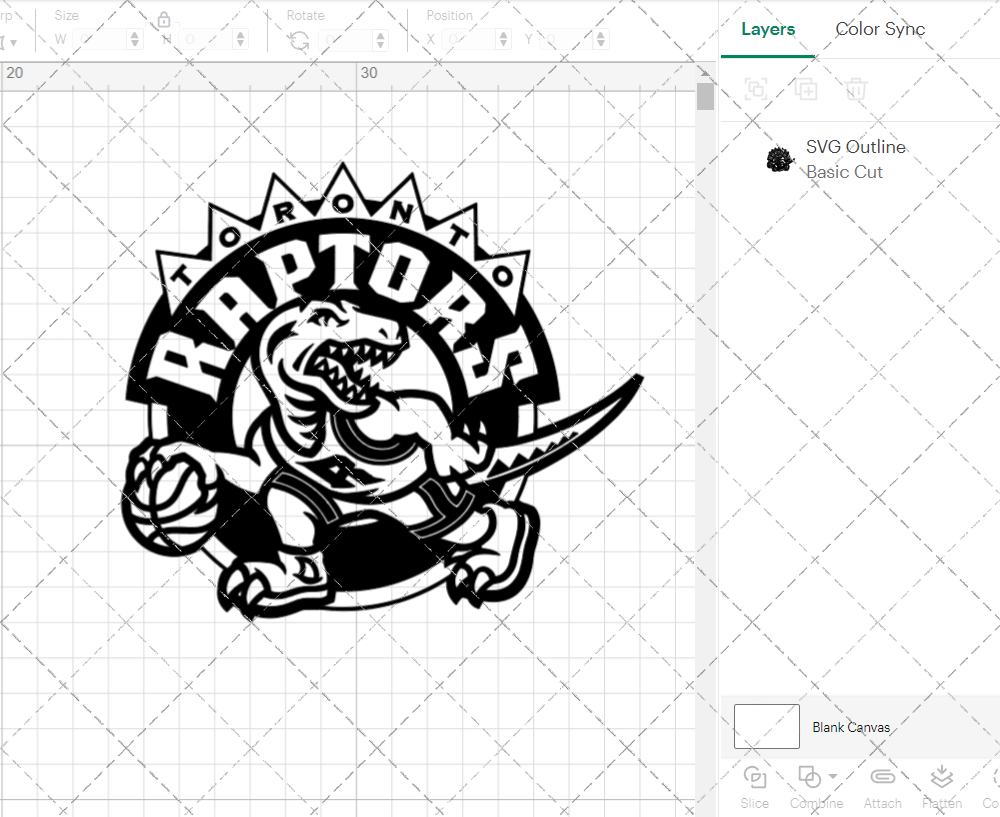The height and width of the screenshot is (817, 1000).
Task: Click the duplicate layer icon in Layers panel
Action: pos(806,89)
